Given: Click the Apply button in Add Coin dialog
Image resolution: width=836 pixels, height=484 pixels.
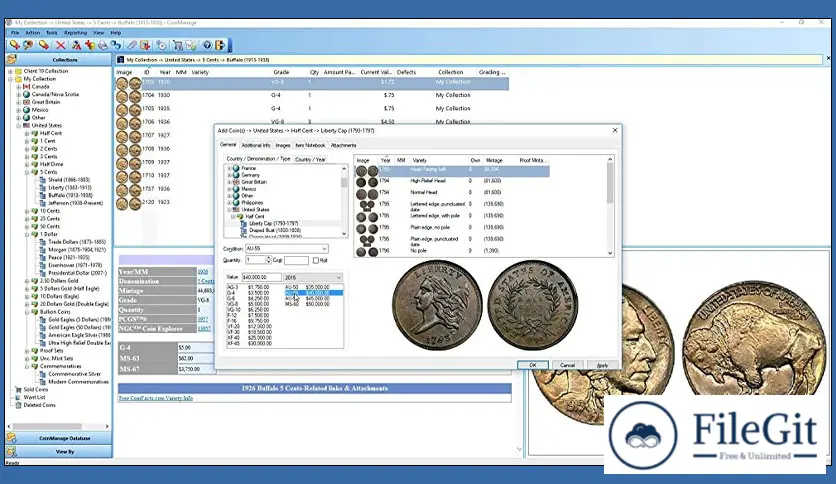Looking at the screenshot, I should tap(602, 365).
